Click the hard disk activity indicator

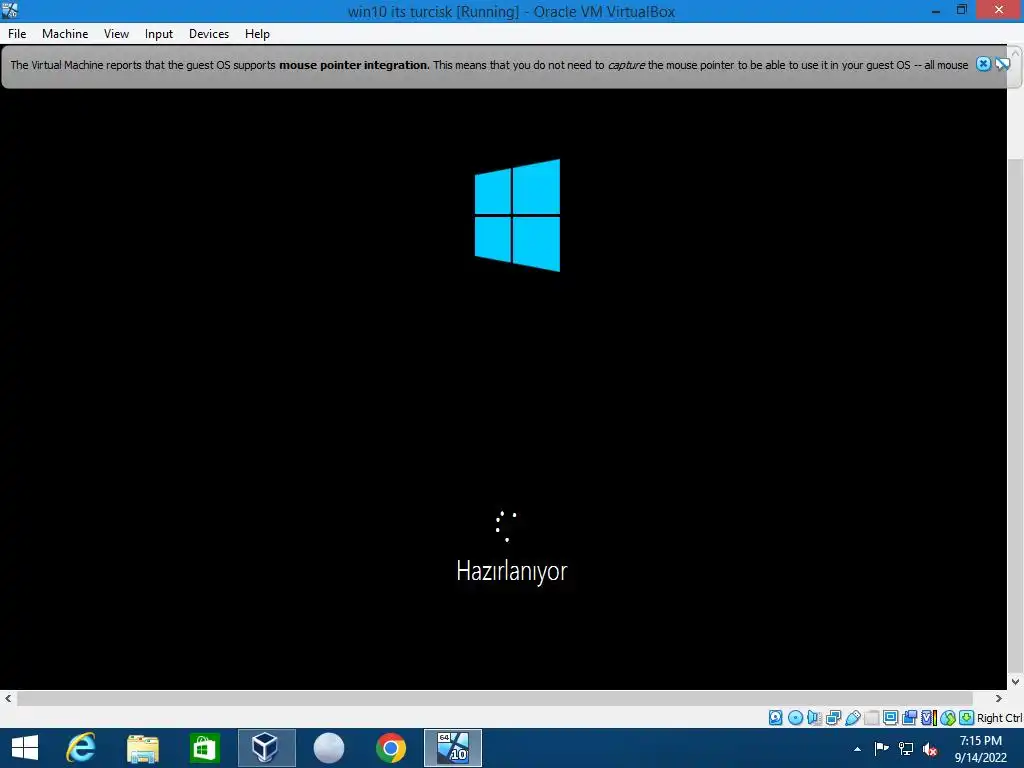(x=776, y=718)
